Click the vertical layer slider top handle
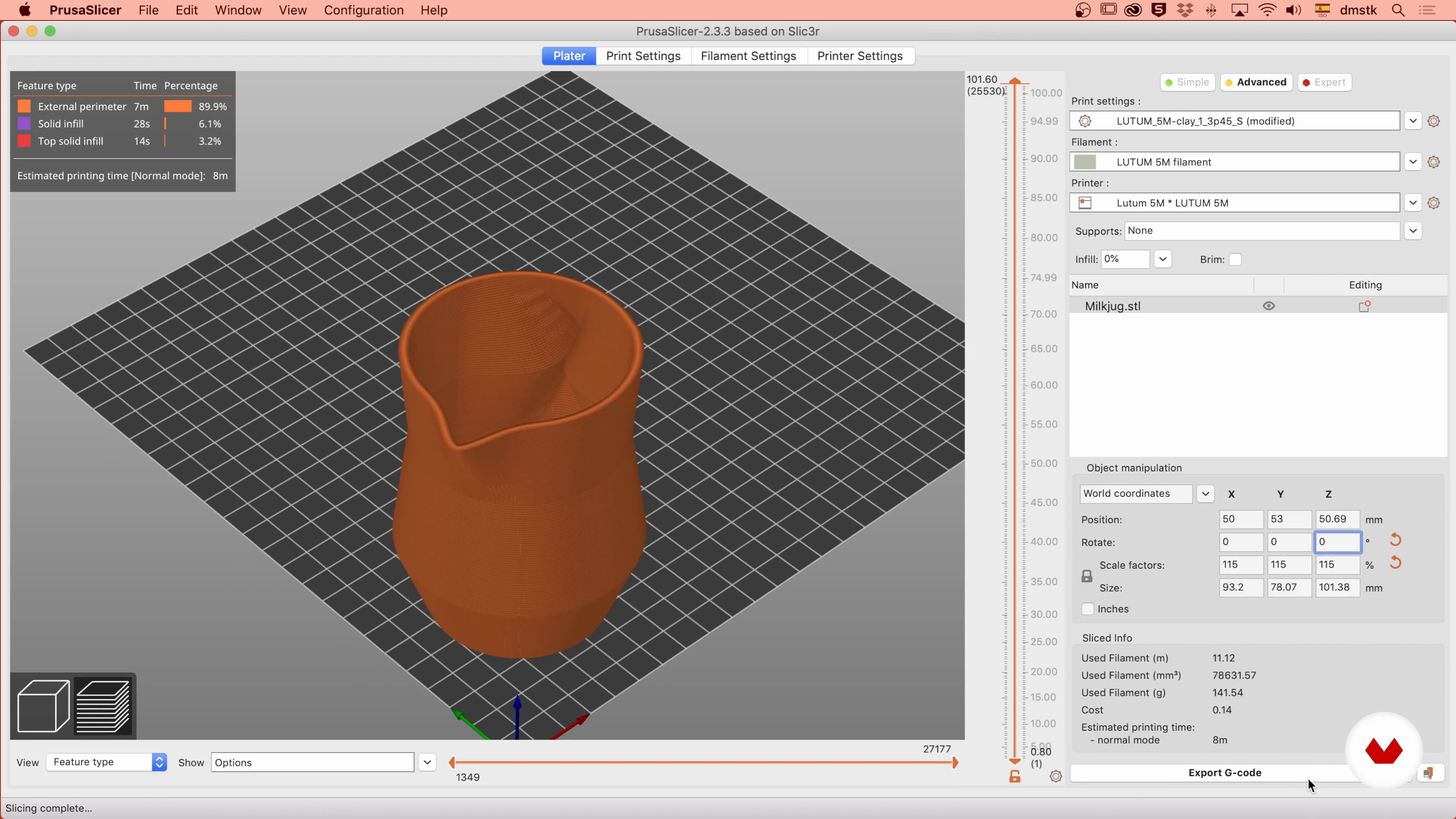 (1015, 81)
